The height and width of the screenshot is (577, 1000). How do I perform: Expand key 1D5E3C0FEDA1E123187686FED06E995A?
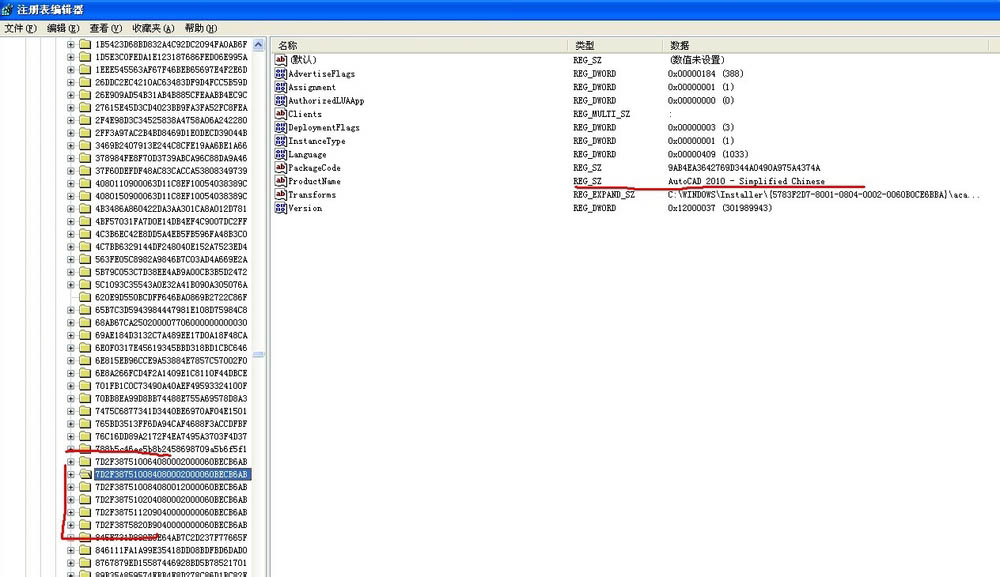[x=71, y=57]
